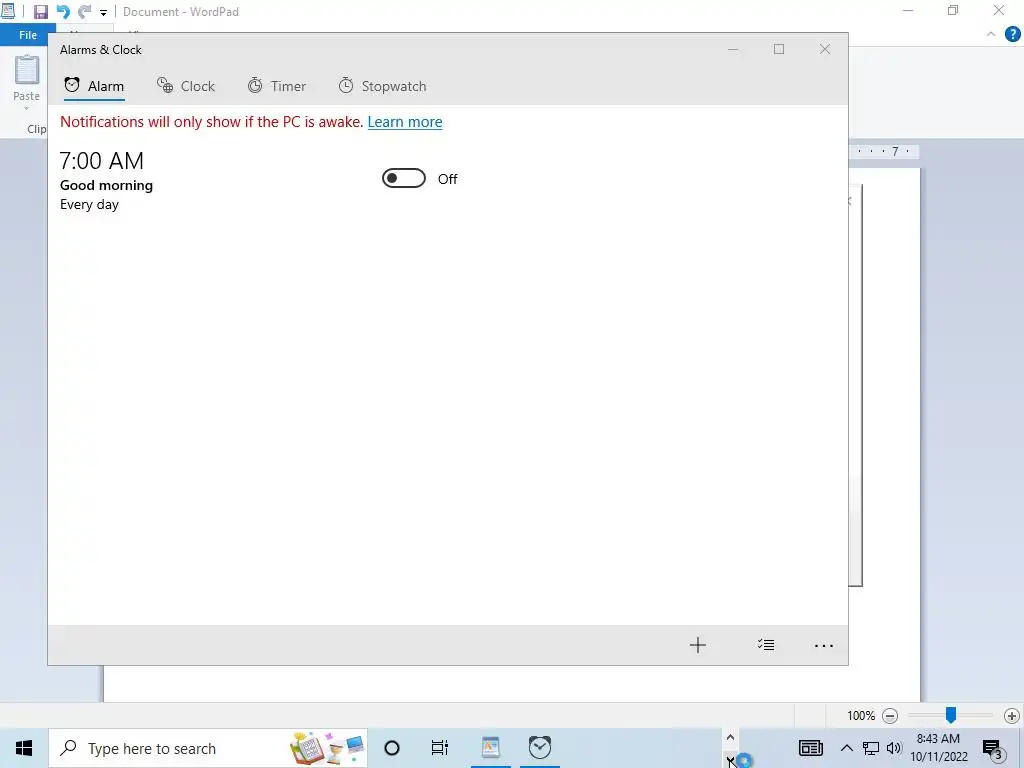
Task: Open the Windows Start menu
Action: pos(24,748)
